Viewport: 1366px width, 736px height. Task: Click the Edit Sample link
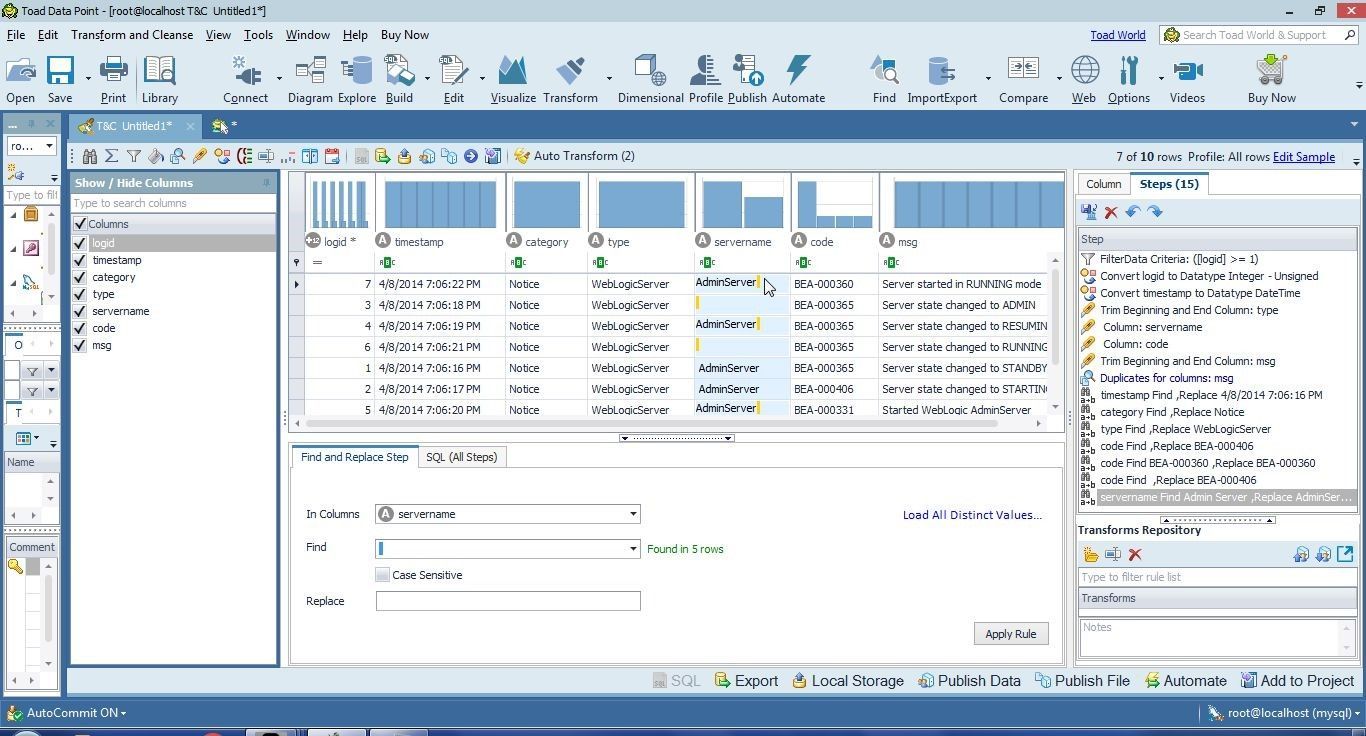[1304, 157]
